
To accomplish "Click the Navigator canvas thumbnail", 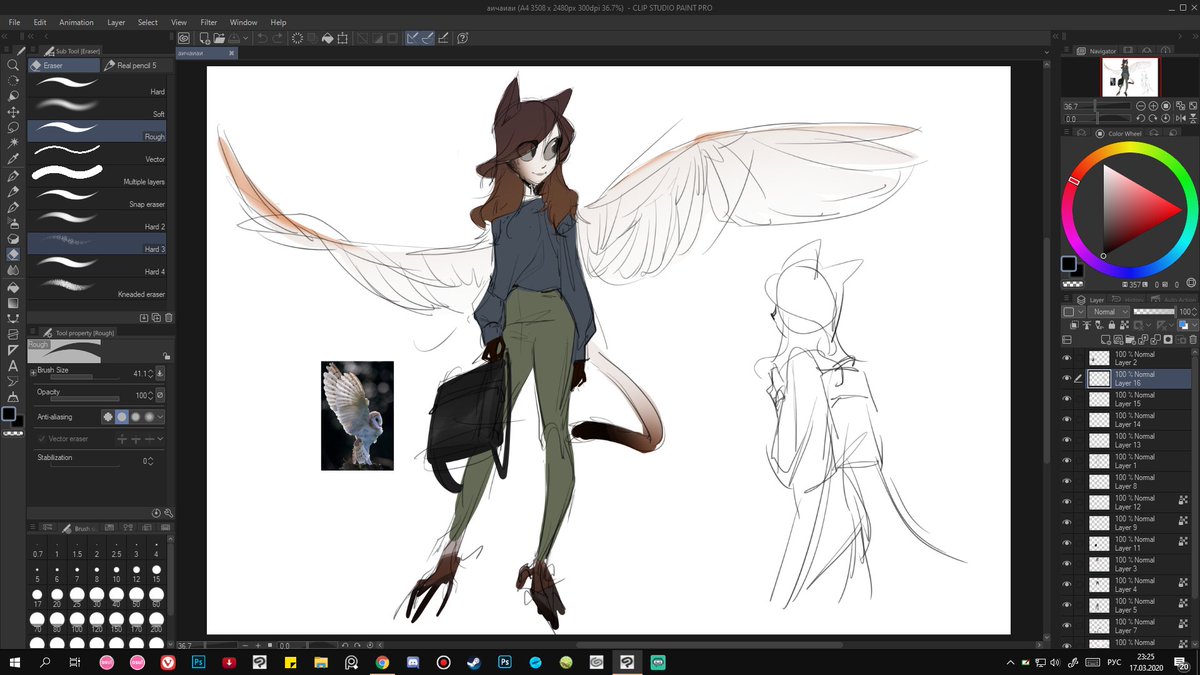I will click(x=1130, y=77).
